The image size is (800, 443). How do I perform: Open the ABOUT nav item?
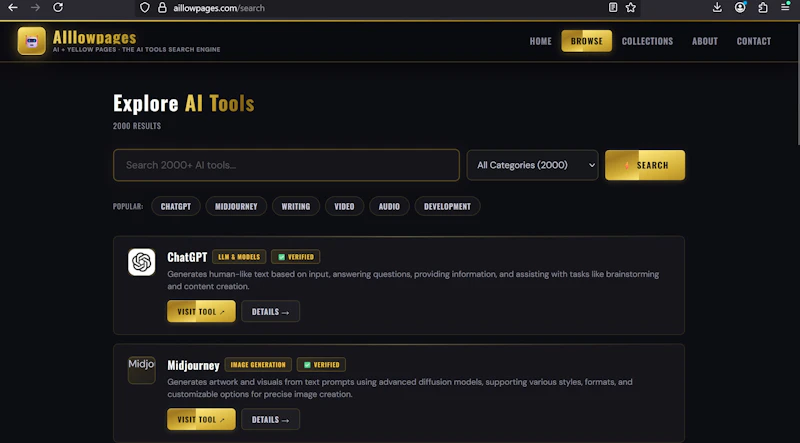[x=705, y=41]
